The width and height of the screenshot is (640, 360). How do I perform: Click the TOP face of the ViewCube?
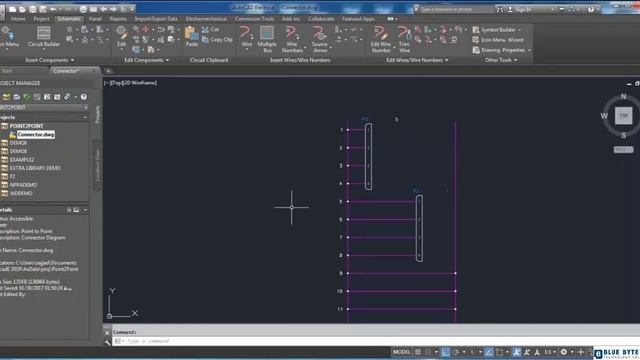pos(623,116)
